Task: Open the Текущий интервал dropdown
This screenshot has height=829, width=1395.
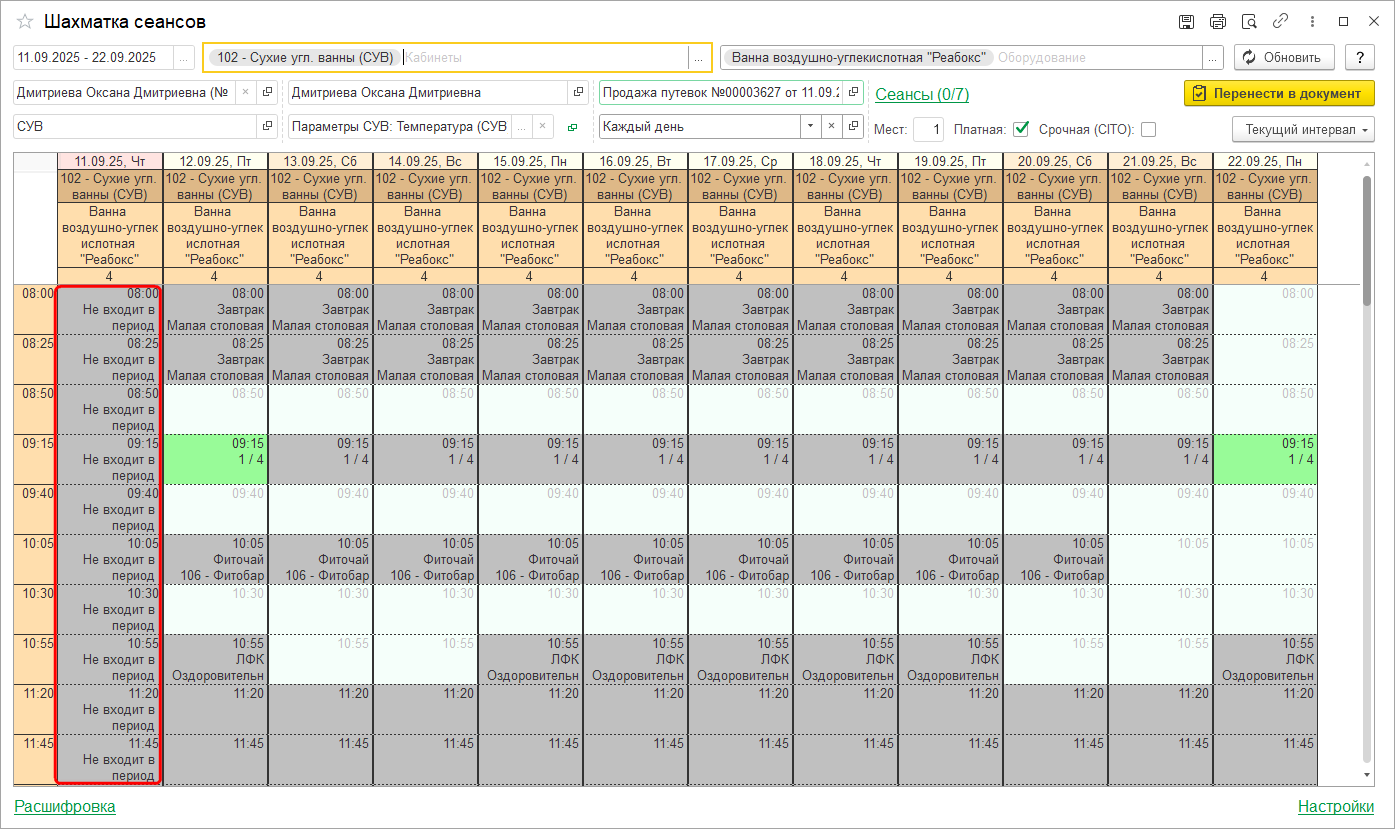Action: [x=1303, y=129]
